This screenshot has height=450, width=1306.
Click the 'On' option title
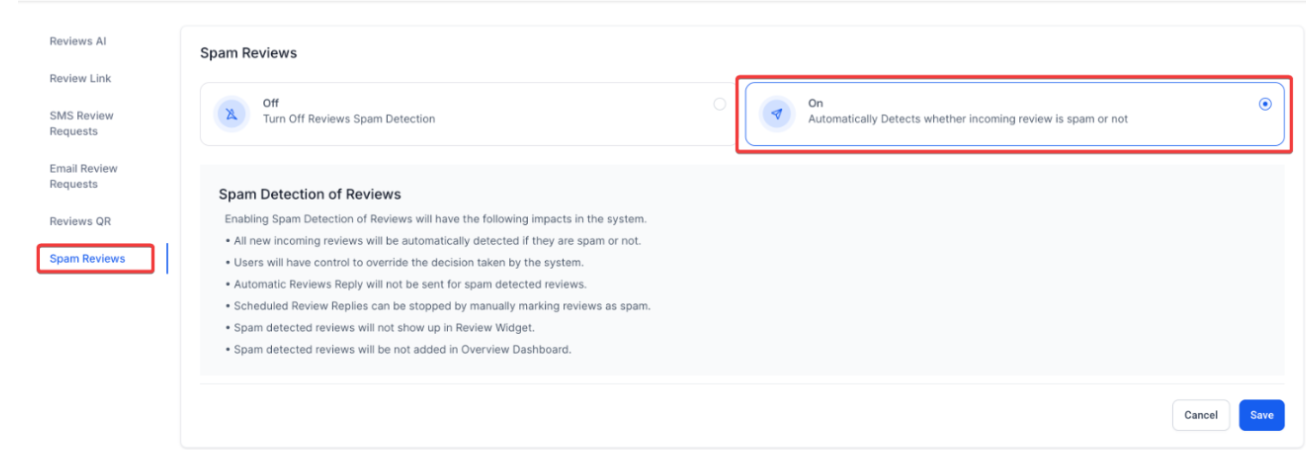815,103
